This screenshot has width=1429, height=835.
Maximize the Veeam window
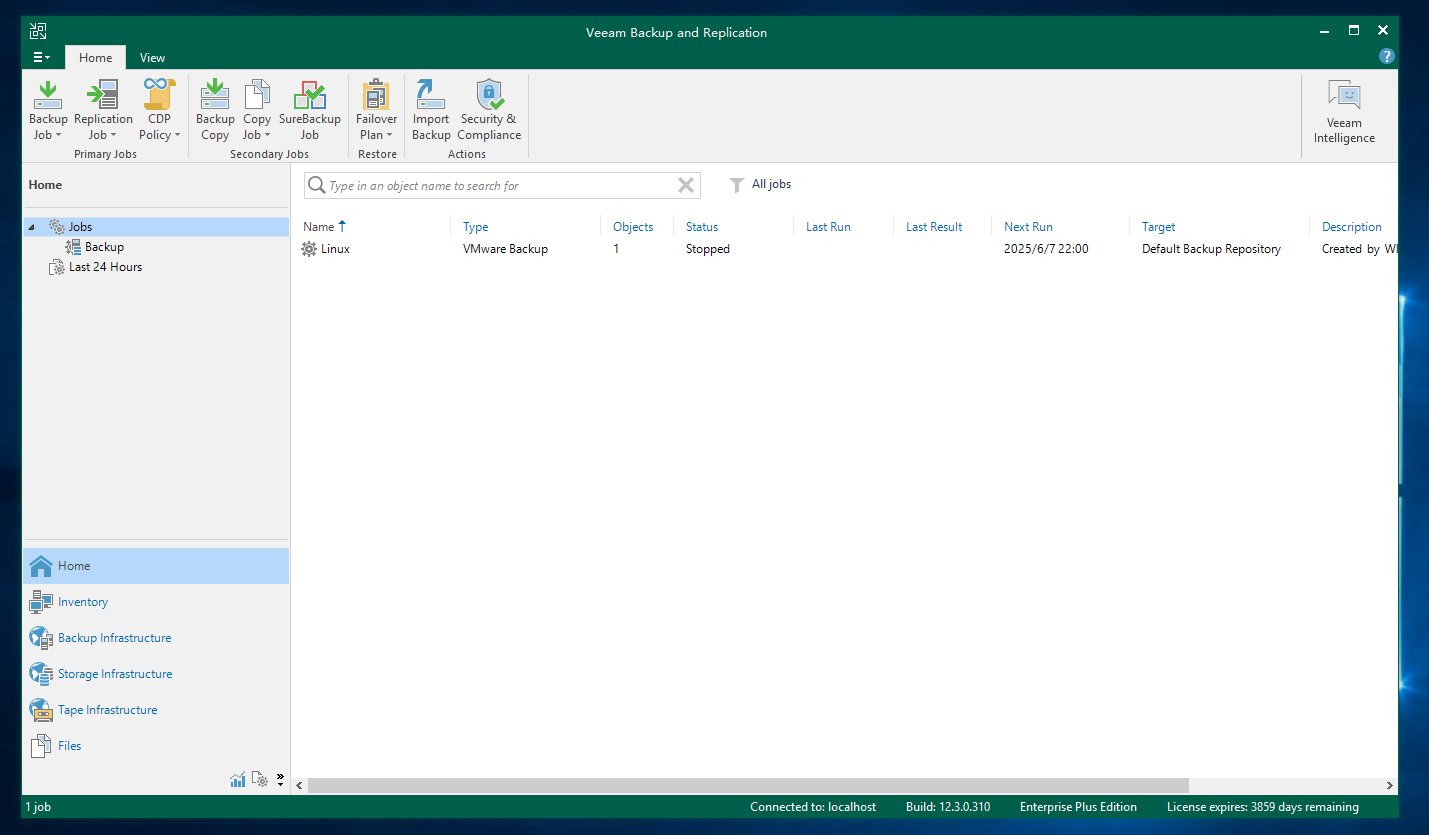[1354, 31]
